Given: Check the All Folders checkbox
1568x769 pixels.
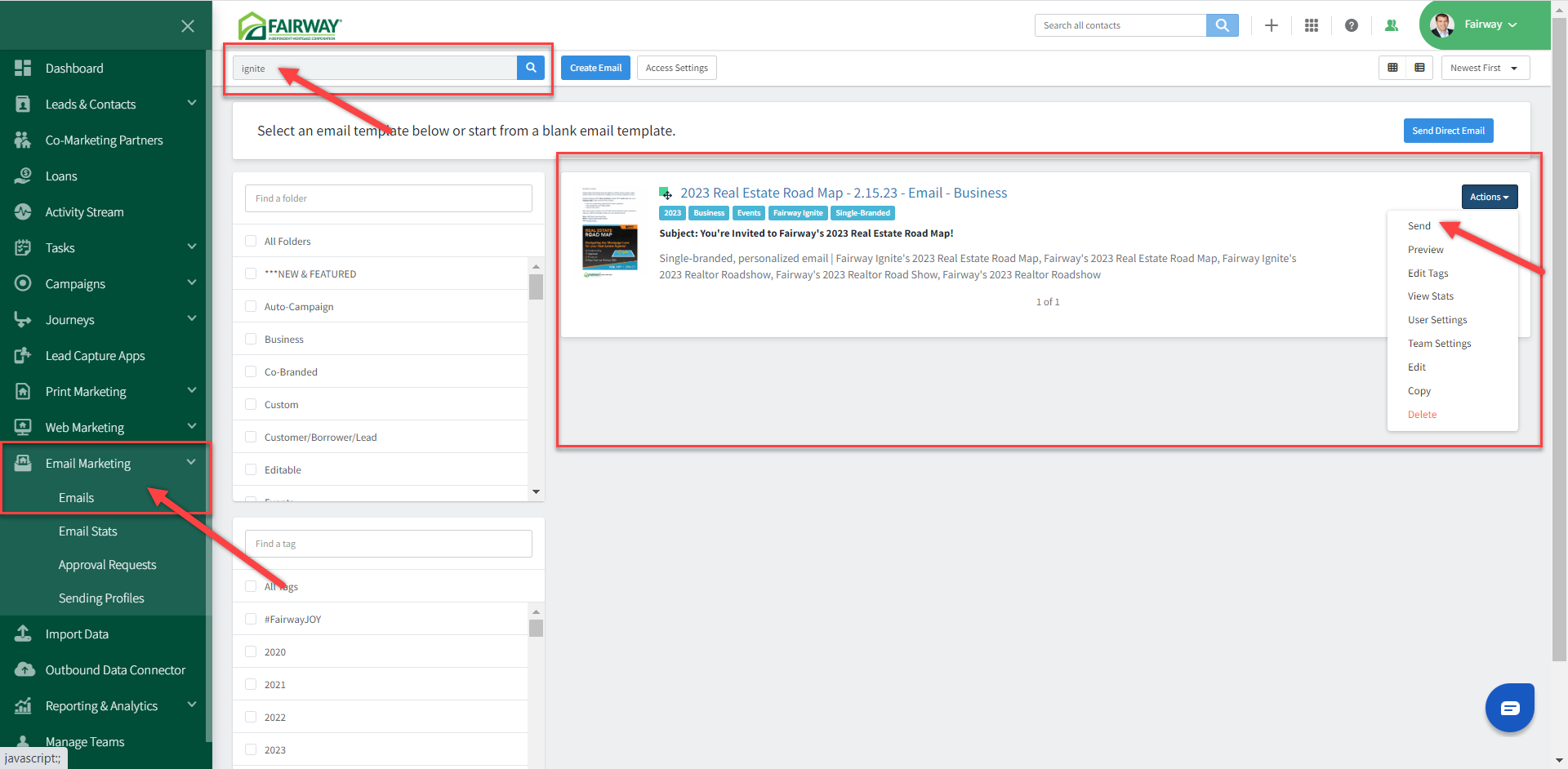Looking at the screenshot, I should click(x=251, y=241).
